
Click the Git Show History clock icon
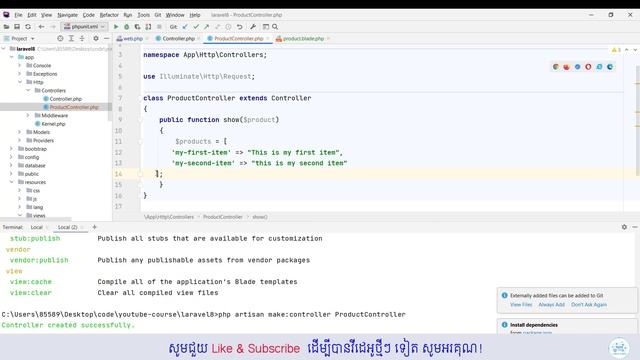click(228, 27)
